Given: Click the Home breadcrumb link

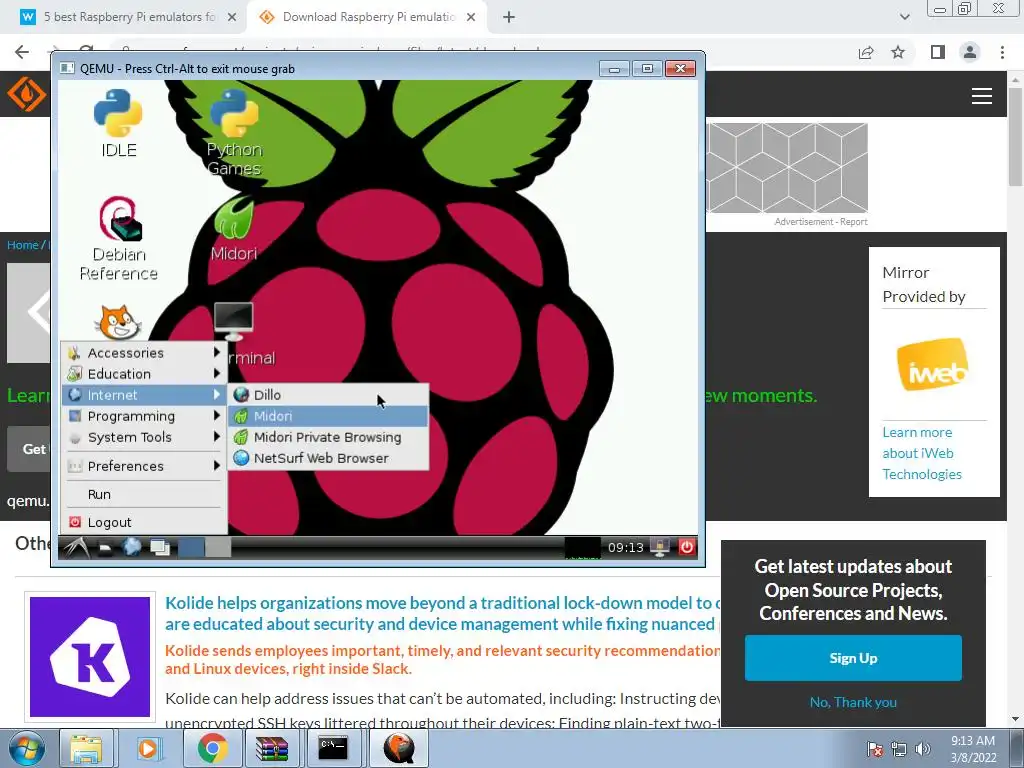Looking at the screenshot, I should 23,245.
